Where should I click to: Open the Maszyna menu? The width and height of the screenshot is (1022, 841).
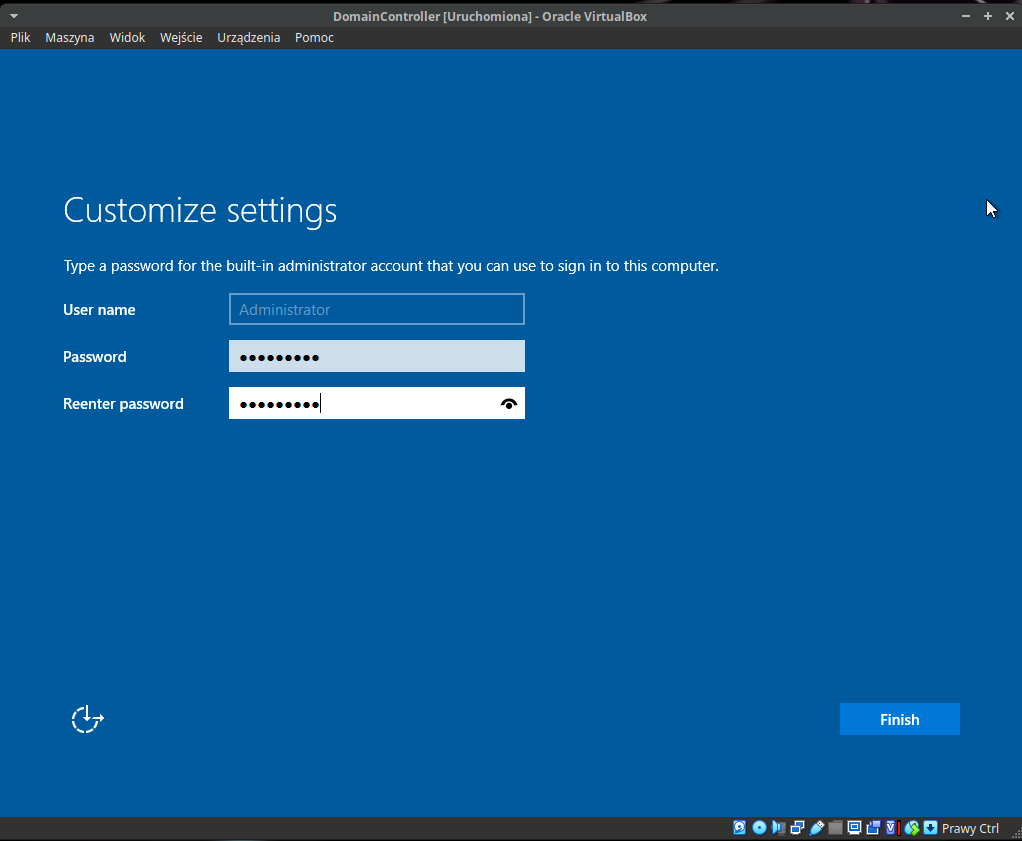(x=70, y=37)
